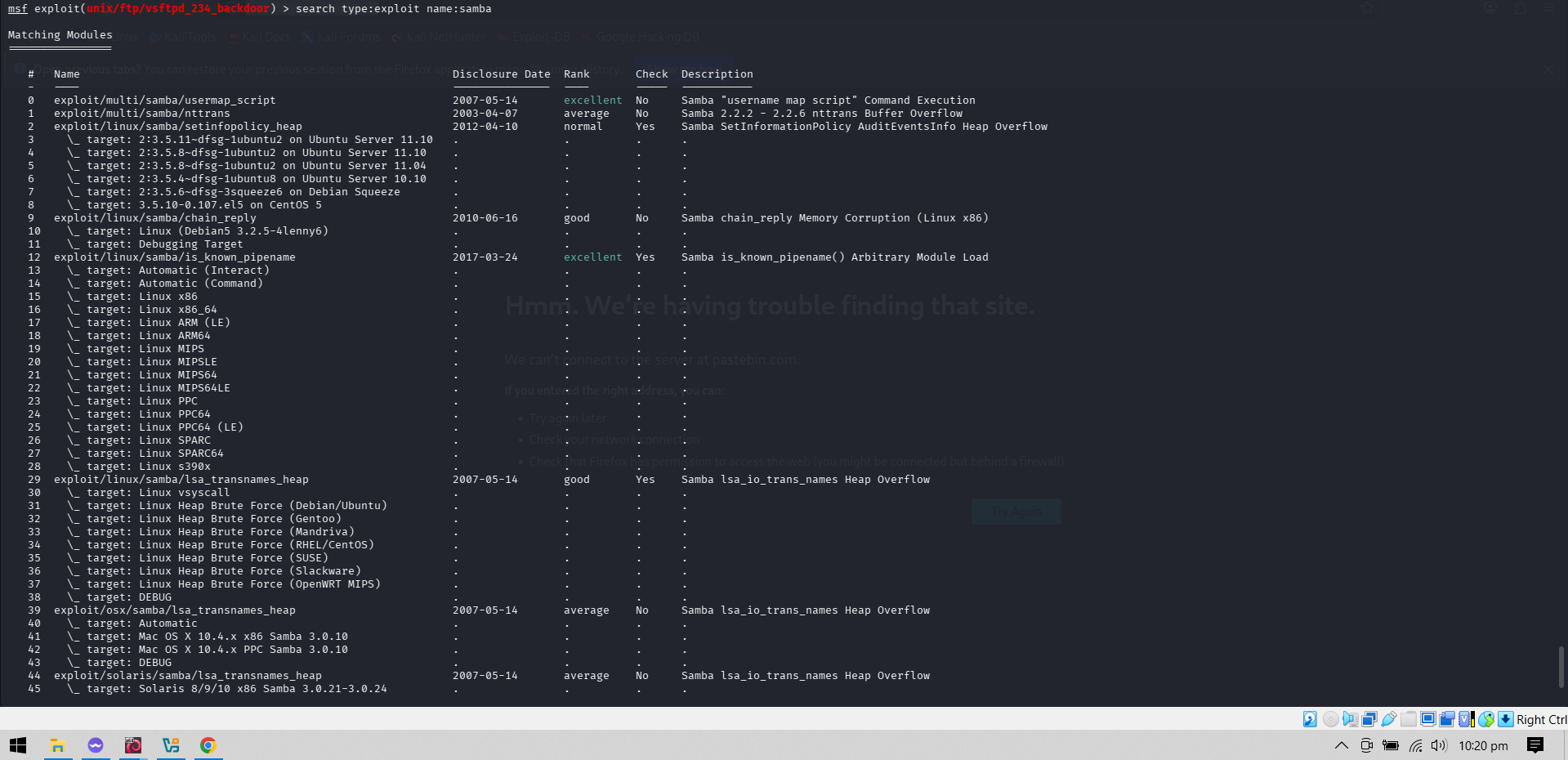This screenshot has width=1568, height=760.
Task: Click 'exploit/solaris/samba/lsa_transnames_heap' module name
Action: [x=188, y=676]
